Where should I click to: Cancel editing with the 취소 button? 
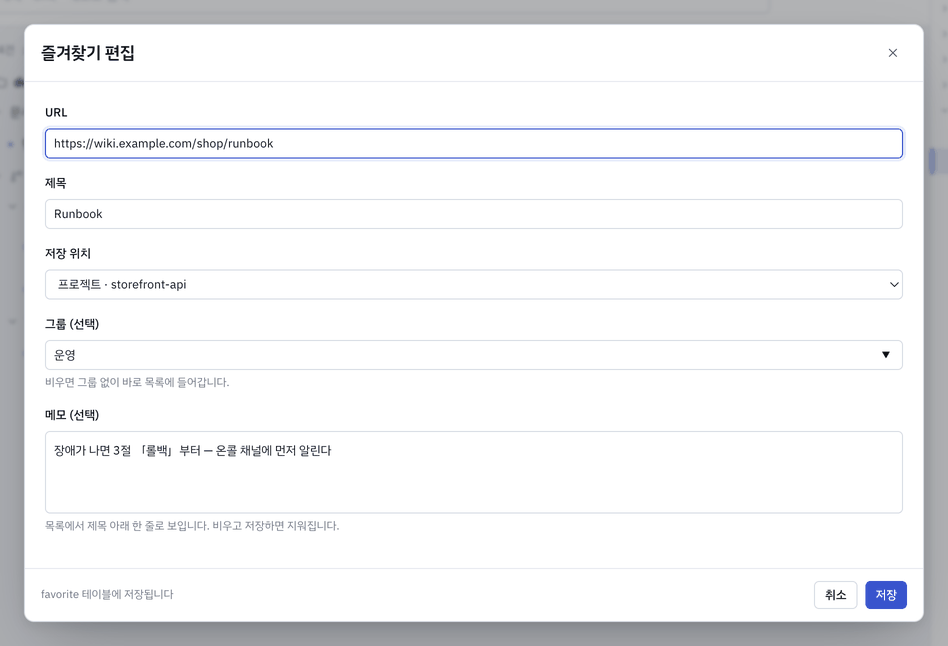click(835, 595)
